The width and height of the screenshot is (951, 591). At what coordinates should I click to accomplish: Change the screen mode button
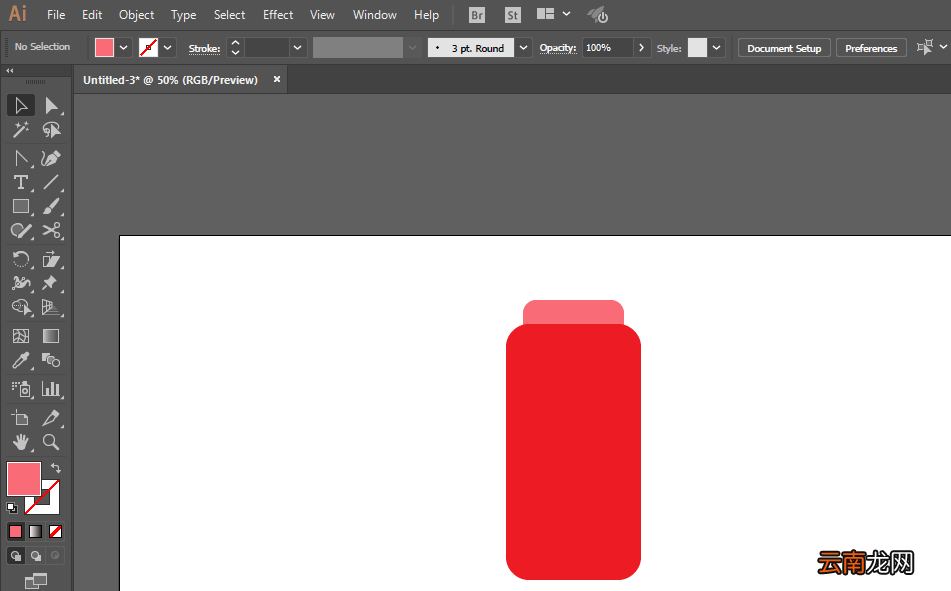[x=36, y=581]
